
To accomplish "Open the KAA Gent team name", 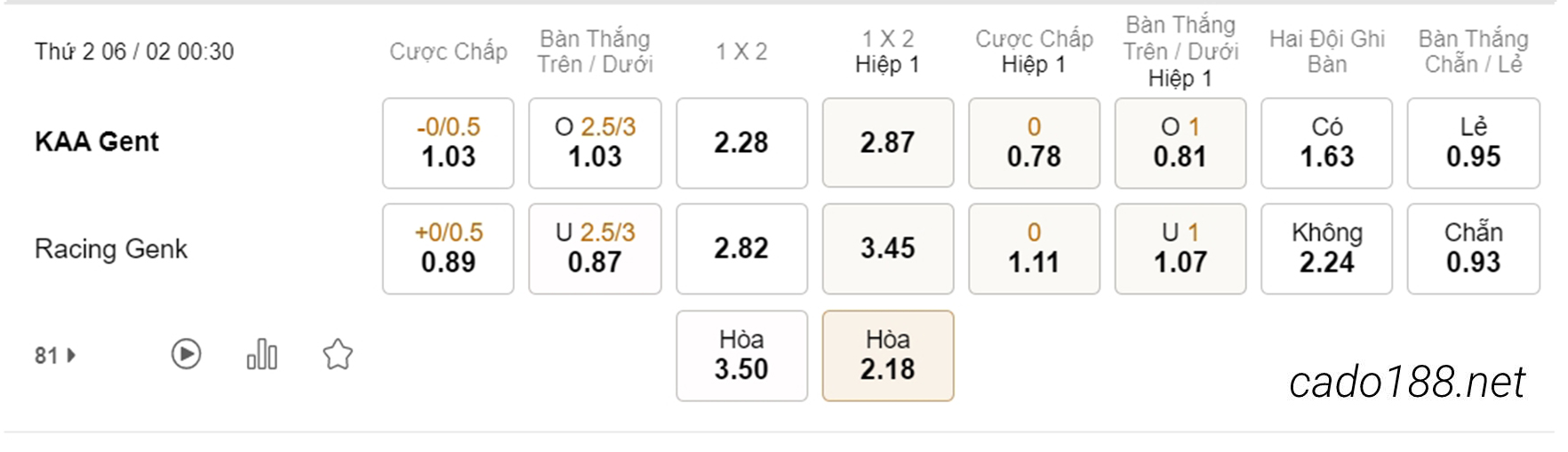I will click(x=97, y=141).
